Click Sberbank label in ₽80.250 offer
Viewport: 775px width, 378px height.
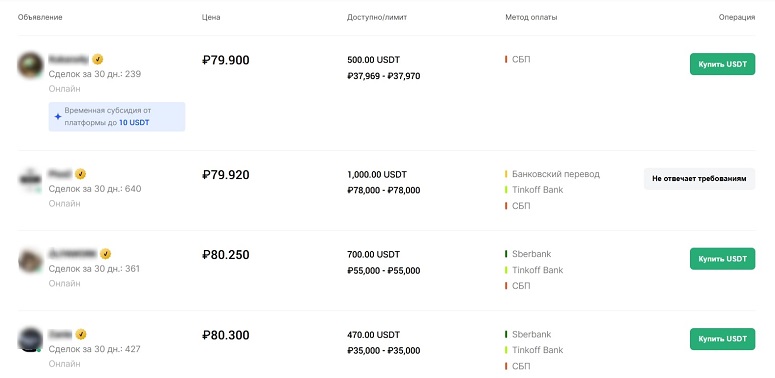(531, 254)
